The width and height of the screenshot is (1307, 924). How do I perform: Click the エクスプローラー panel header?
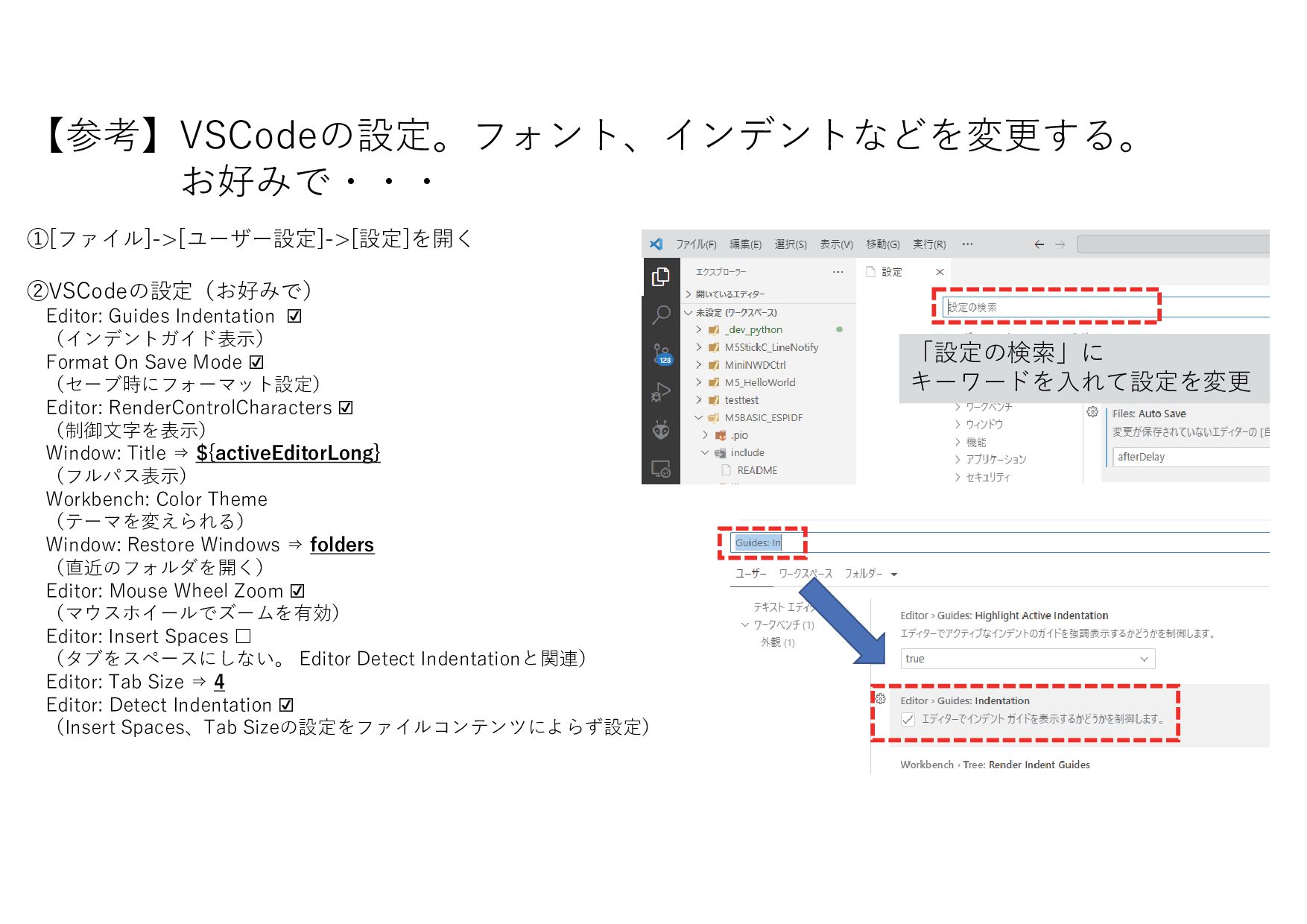tap(721, 272)
